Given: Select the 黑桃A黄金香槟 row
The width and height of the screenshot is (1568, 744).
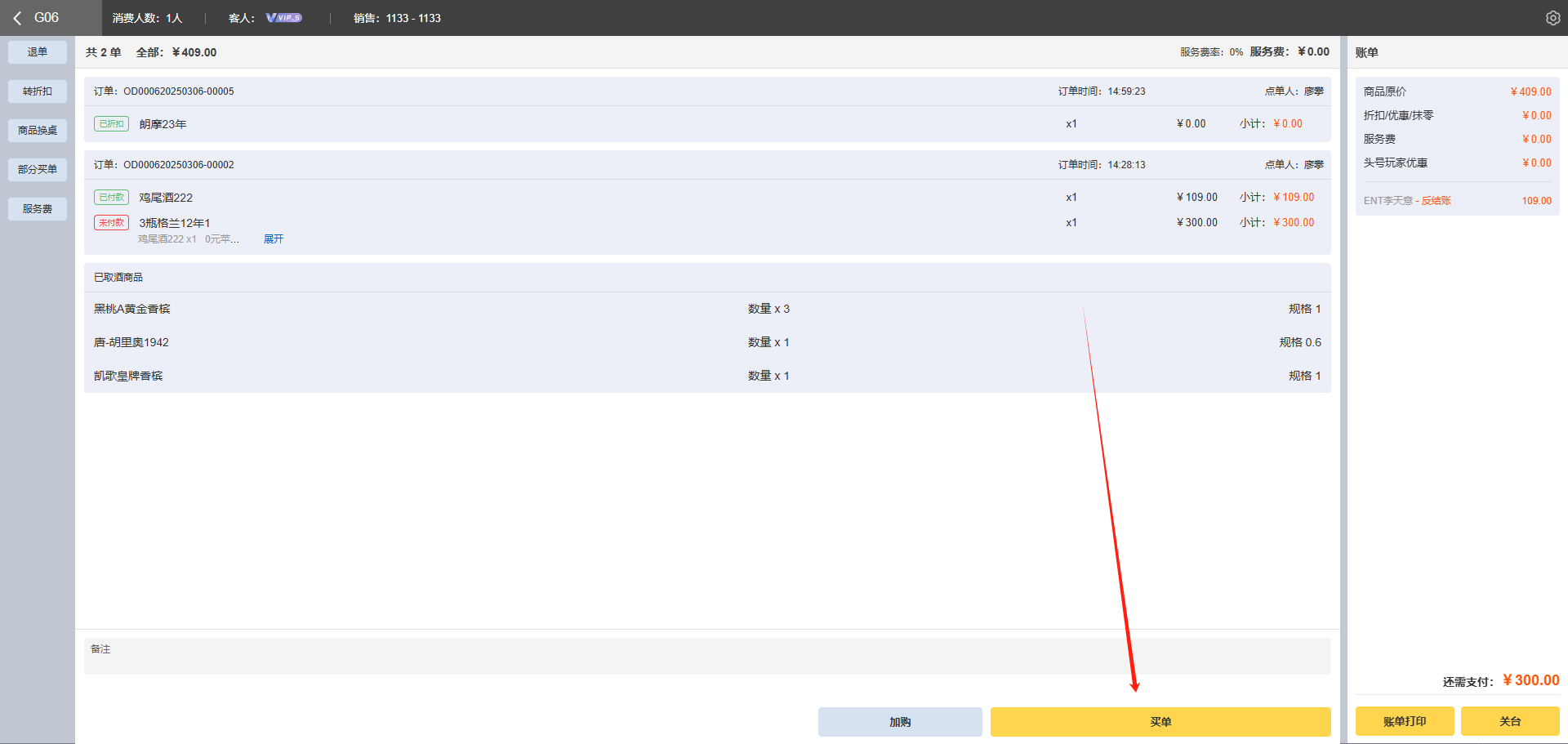Looking at the screenshot, I should 707,309.
